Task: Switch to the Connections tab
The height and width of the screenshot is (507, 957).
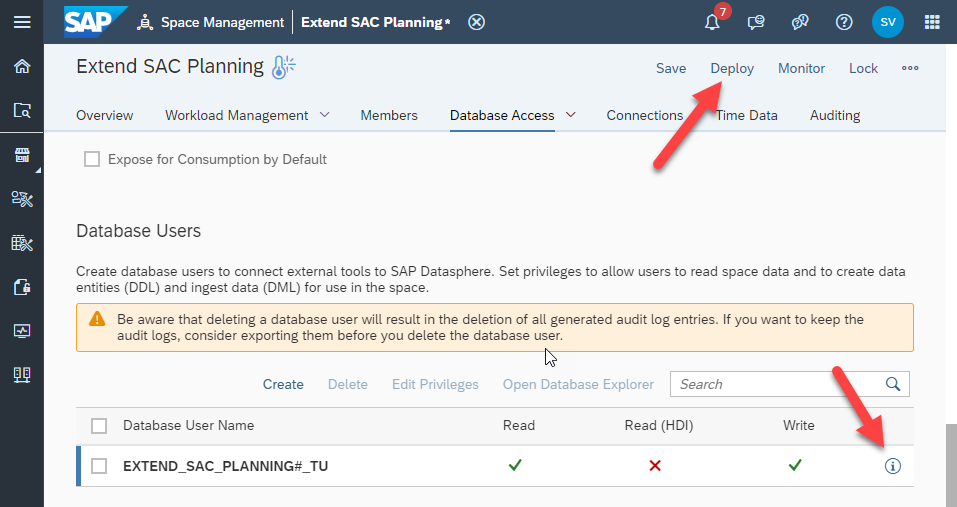Action: point(645,115)
